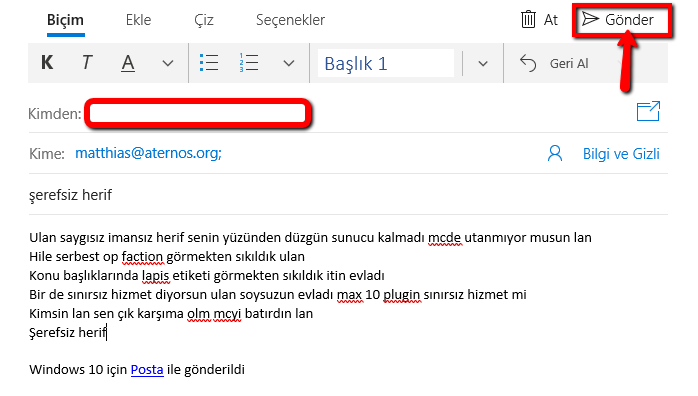This screenshot has width=698, height=396.
Task: Click the Kimden label
Action: (x=55, y=114)
